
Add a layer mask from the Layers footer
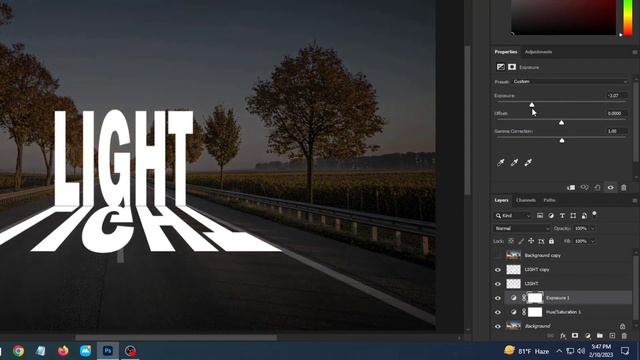coord(575,336)
